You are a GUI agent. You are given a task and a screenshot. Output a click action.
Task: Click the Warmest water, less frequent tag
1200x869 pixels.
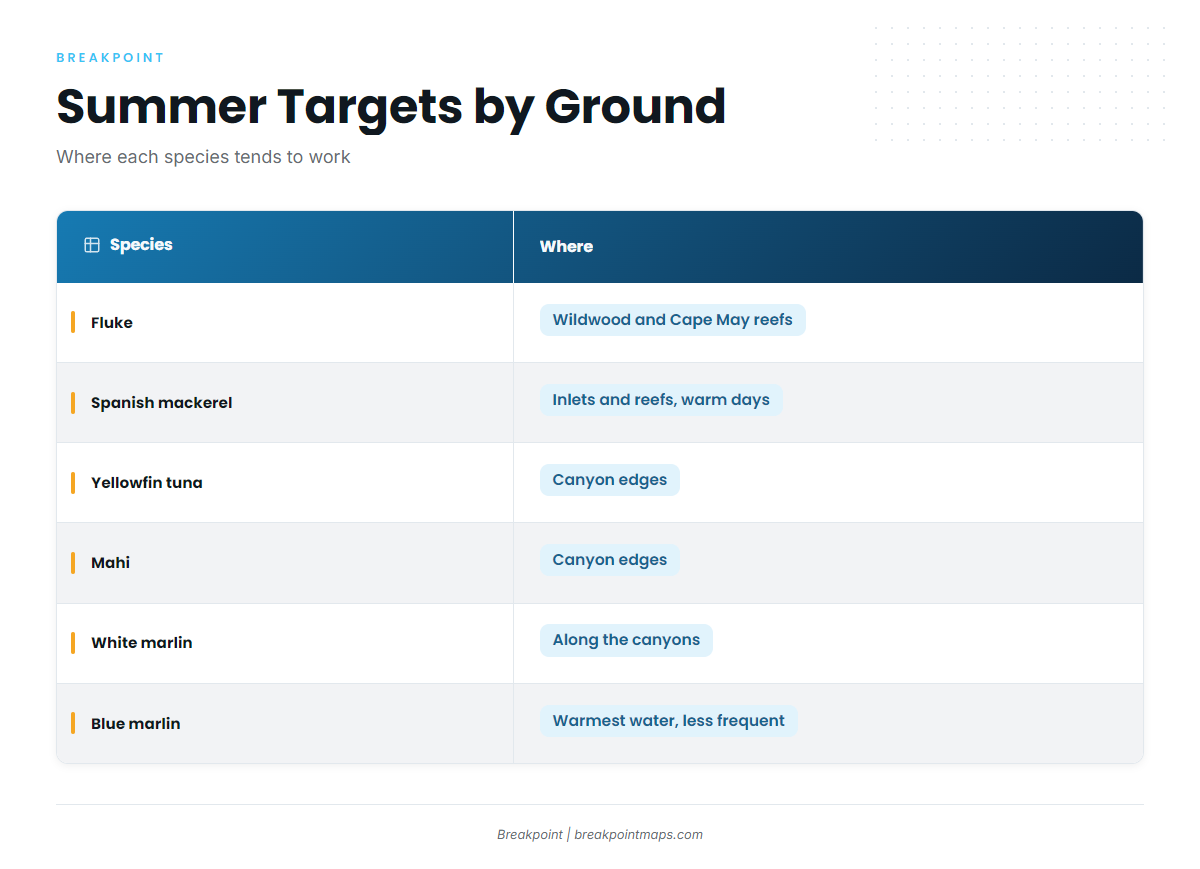tap(668, 721)
